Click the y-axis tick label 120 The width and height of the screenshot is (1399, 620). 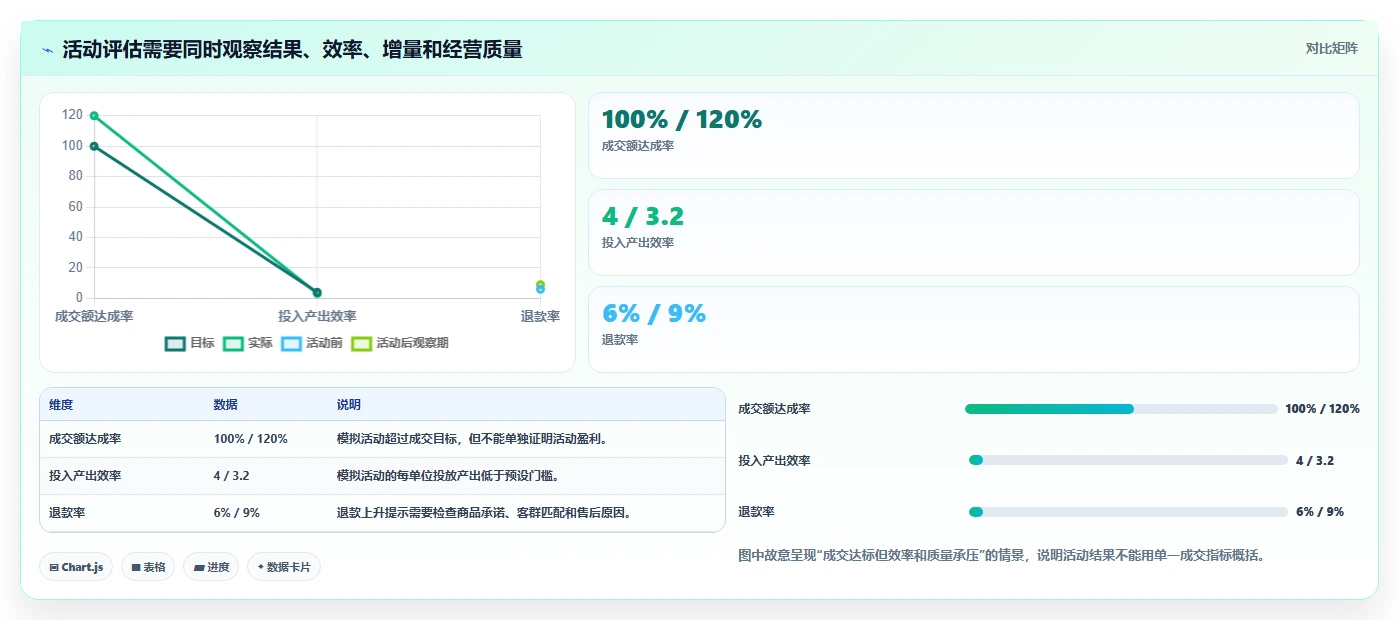tap(72, 115)
